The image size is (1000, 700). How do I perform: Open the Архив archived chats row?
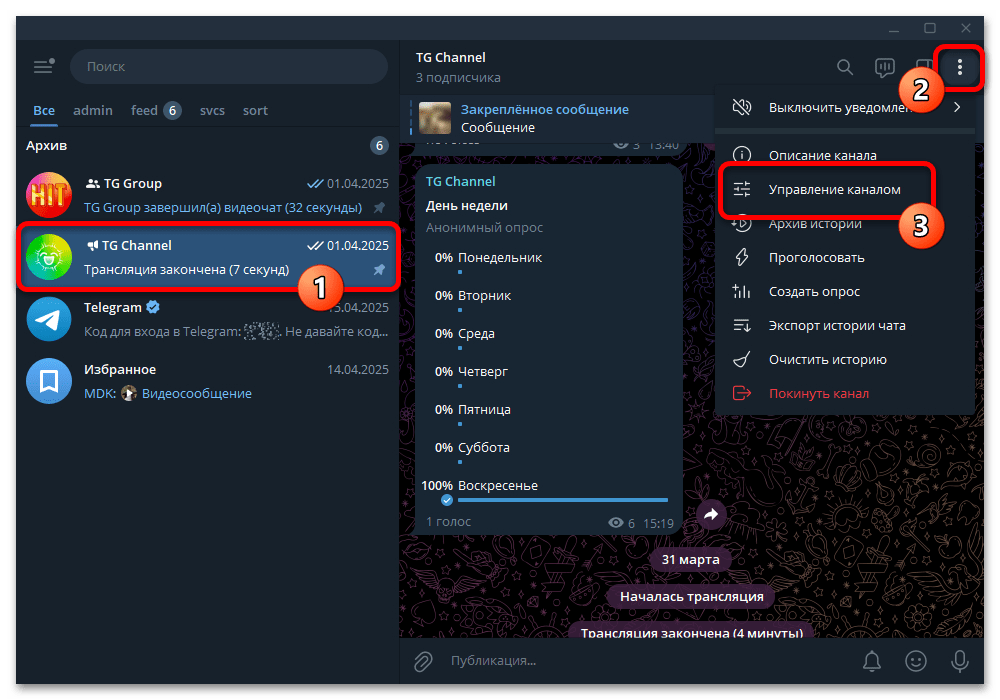[x=207, y=145]
